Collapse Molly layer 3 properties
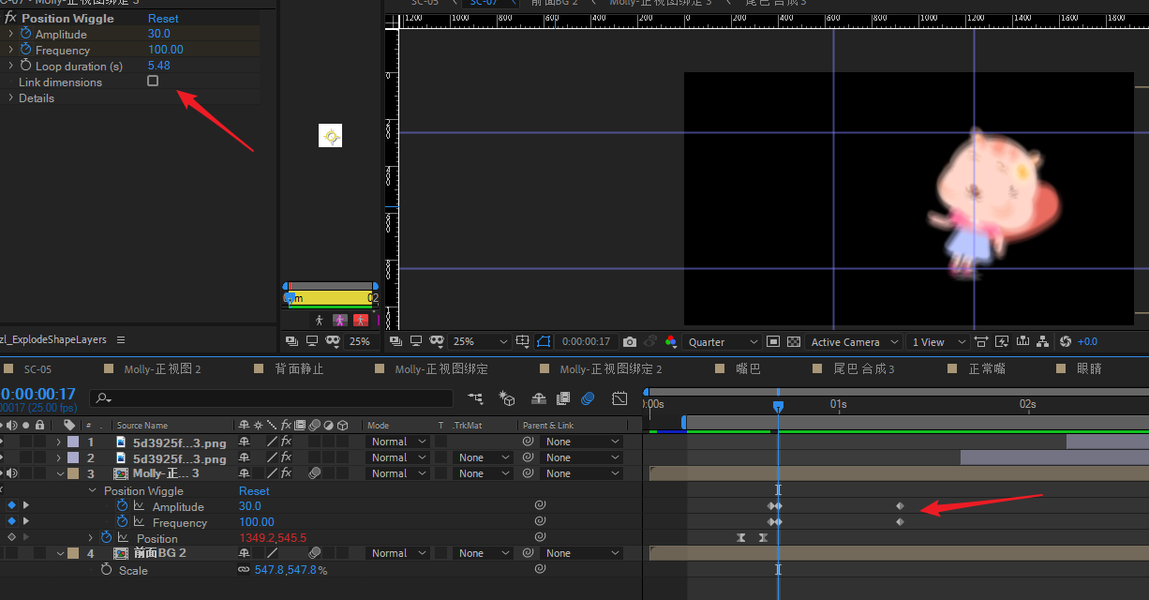1149x600 pixels. tap(60, 474)
